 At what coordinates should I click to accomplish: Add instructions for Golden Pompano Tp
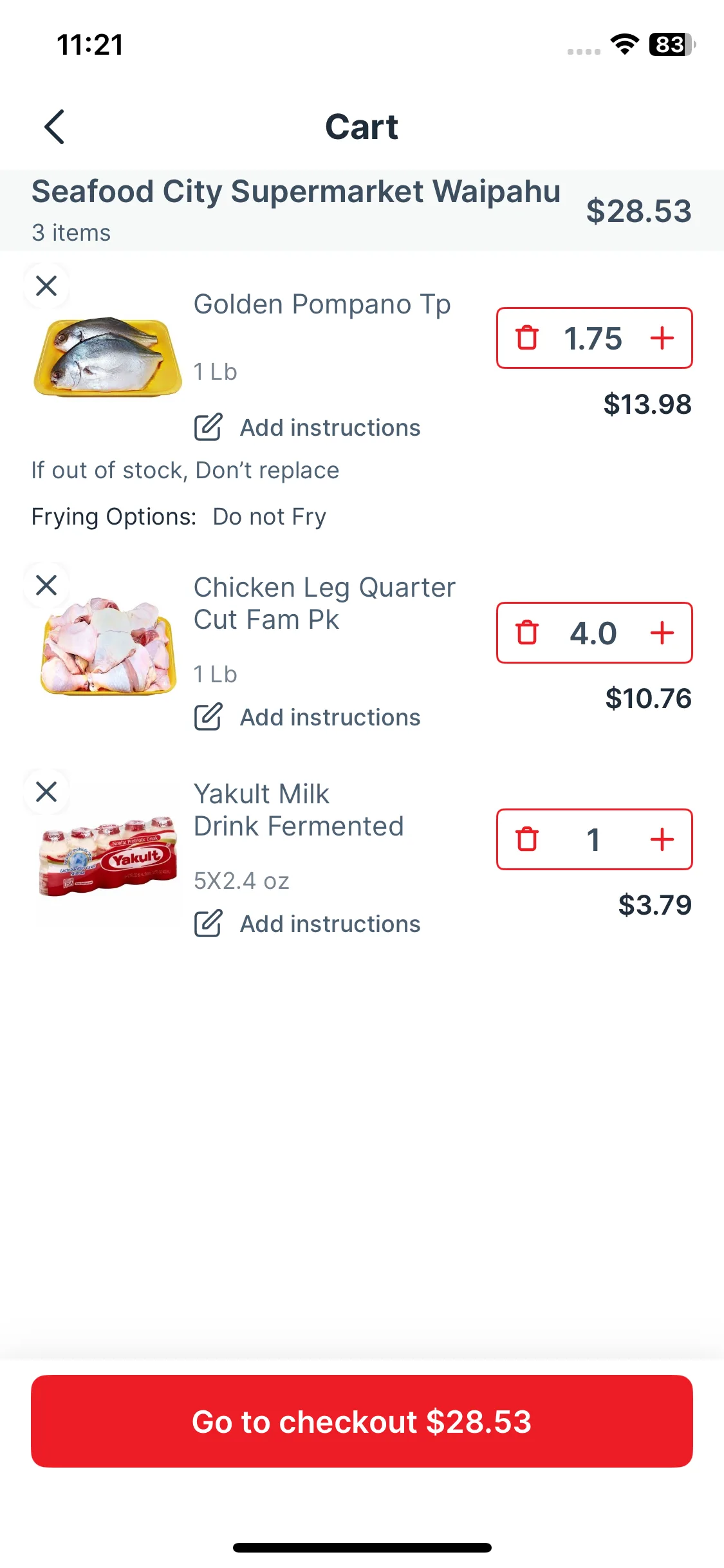click(x=308, y=427)
